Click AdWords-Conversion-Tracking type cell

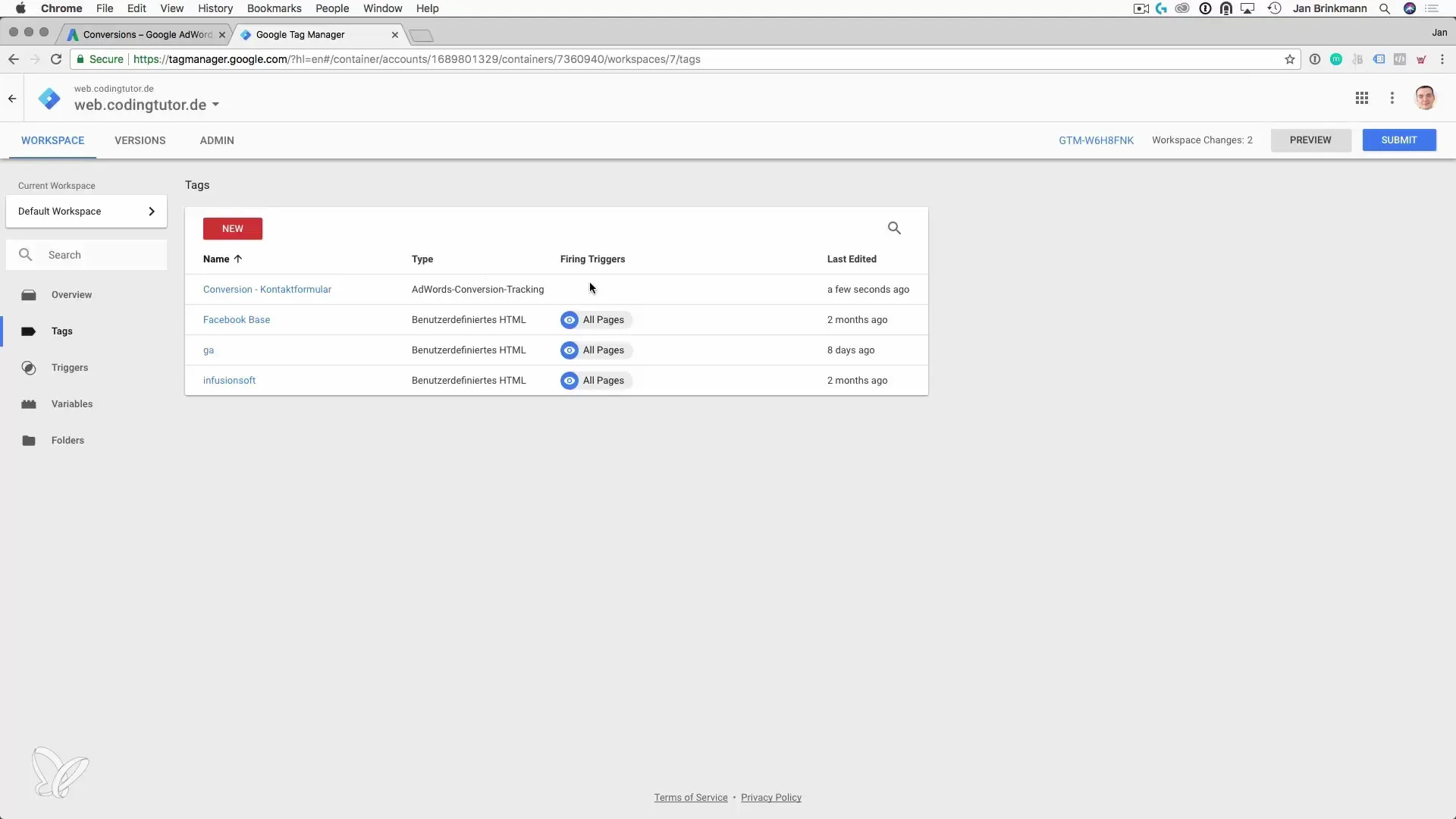pyautogui.click(x=478, y=290)
